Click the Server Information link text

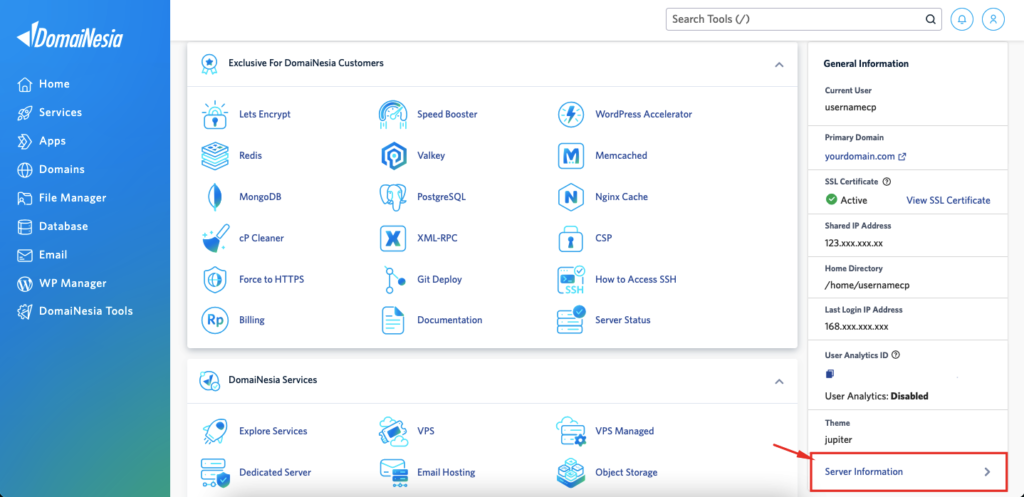[864, 472]
